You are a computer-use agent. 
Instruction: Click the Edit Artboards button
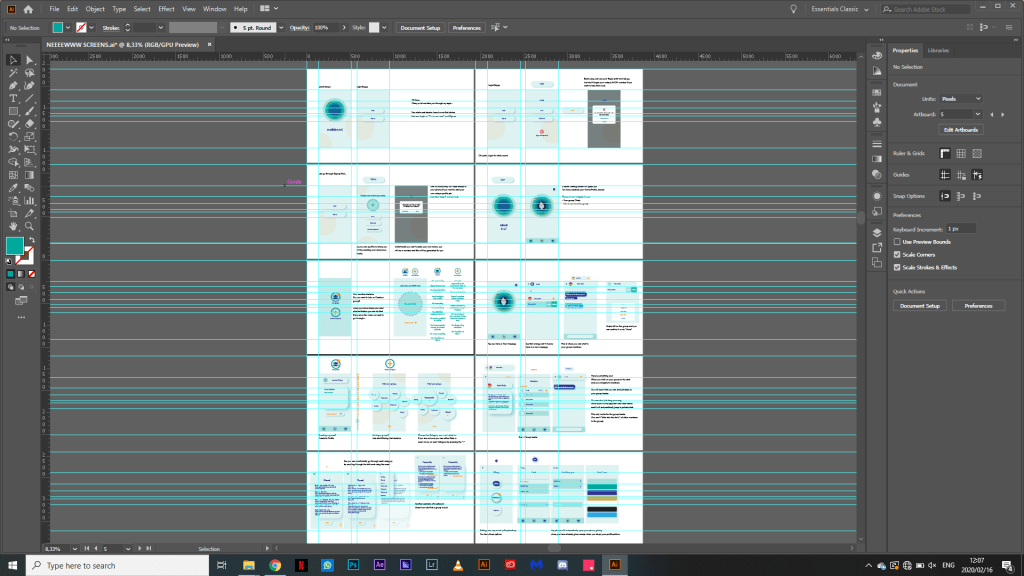[x=961, y=130]
